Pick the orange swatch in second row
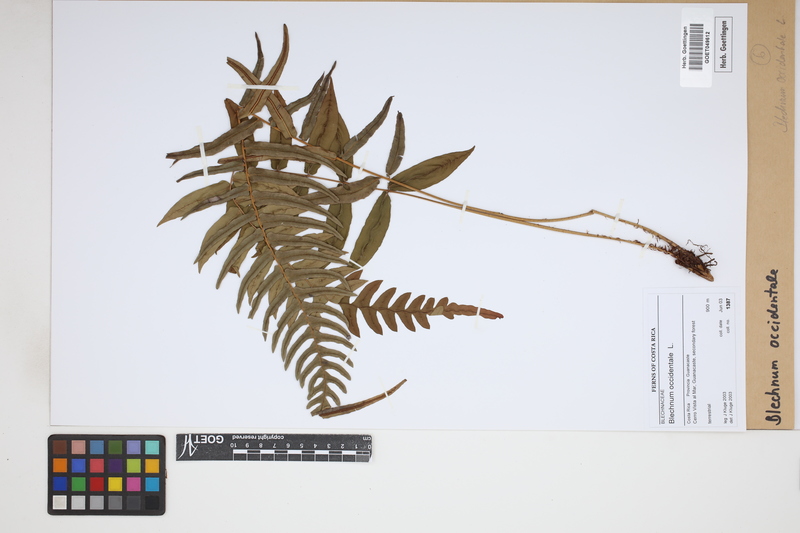This screenshot has height=533, width=800. pos(61,466)
